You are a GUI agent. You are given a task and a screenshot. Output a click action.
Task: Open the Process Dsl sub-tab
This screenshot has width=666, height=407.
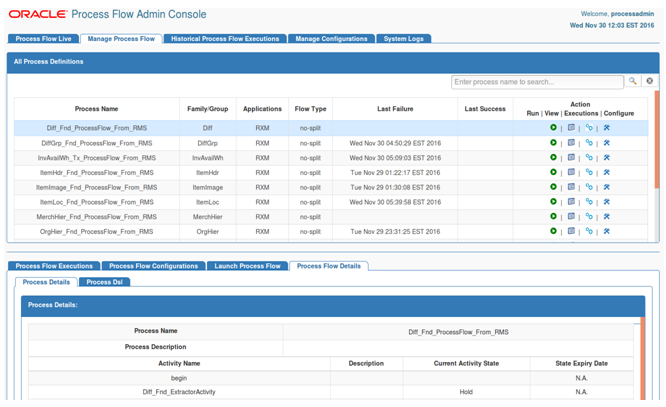pos(104,282)
